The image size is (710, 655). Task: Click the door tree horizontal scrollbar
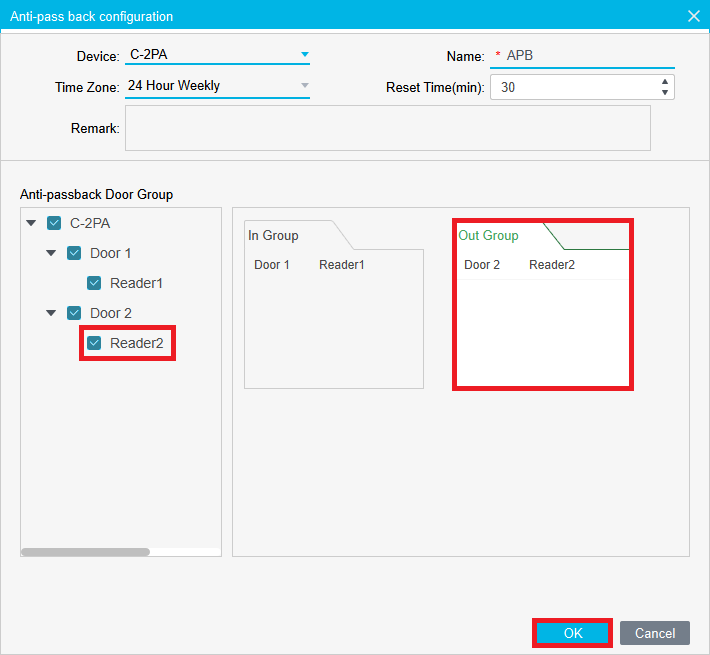(x=85, y=551)
